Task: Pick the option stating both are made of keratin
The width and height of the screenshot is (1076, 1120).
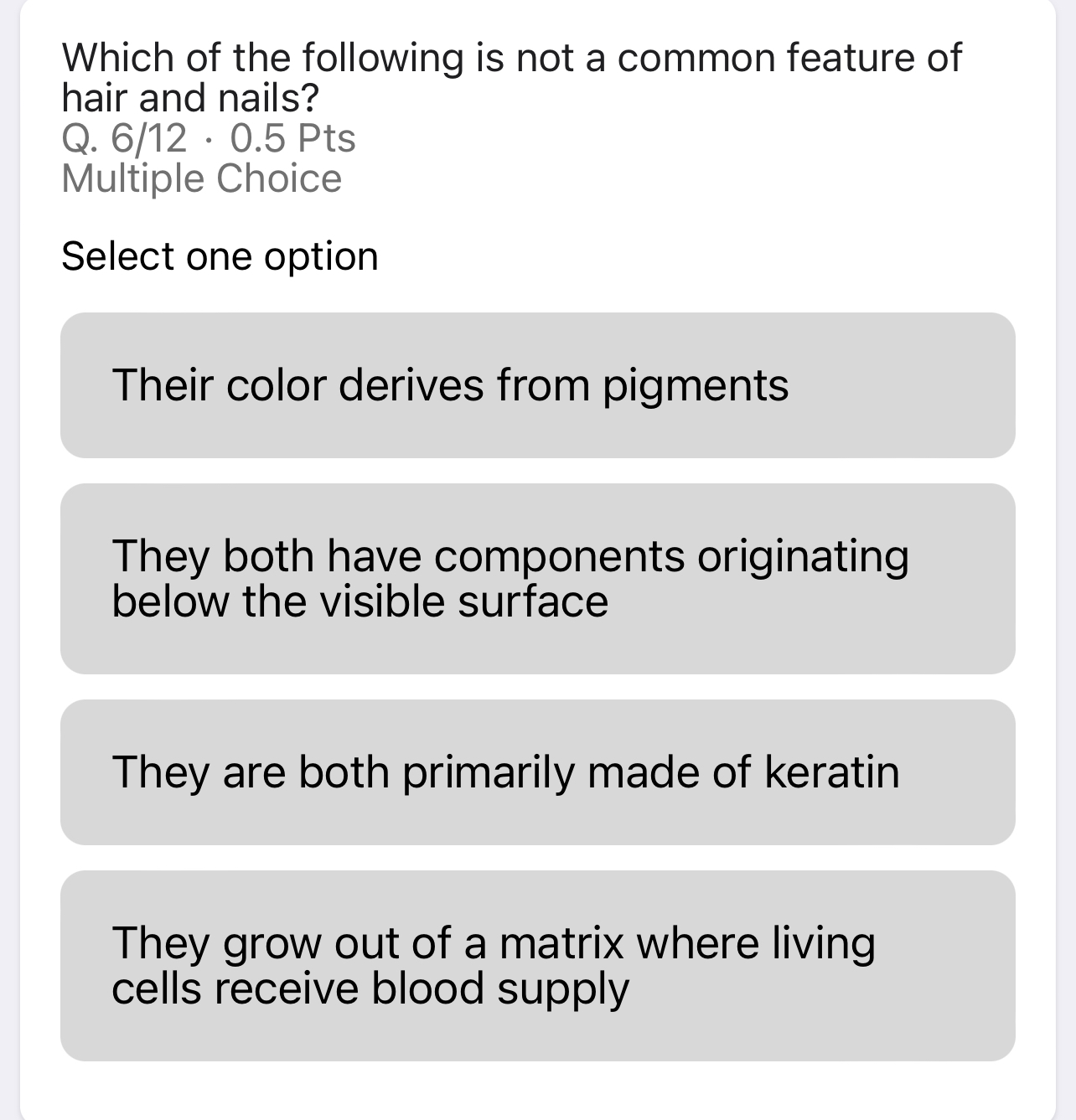Action: (x=536, y=771)
